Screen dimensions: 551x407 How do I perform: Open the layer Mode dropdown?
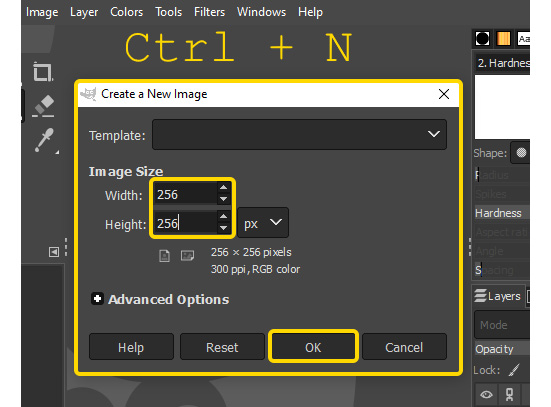[x=502, y=324]
